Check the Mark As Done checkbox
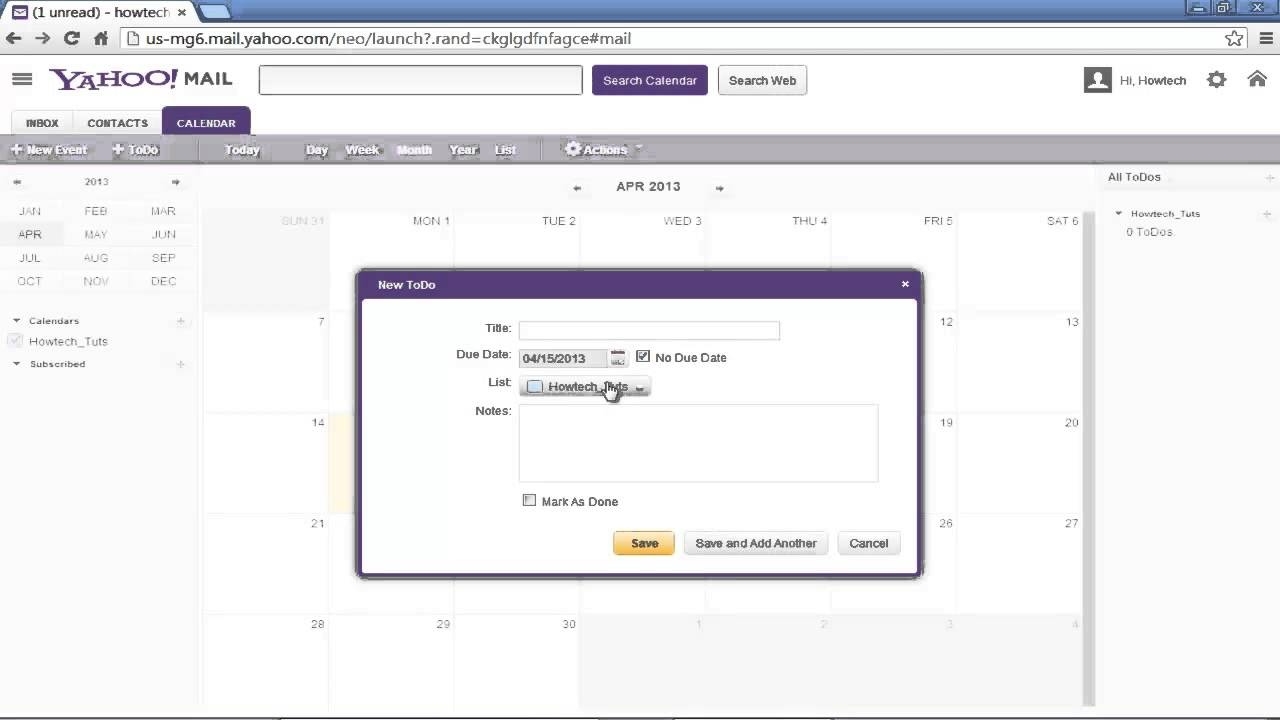 pos(529,500)
